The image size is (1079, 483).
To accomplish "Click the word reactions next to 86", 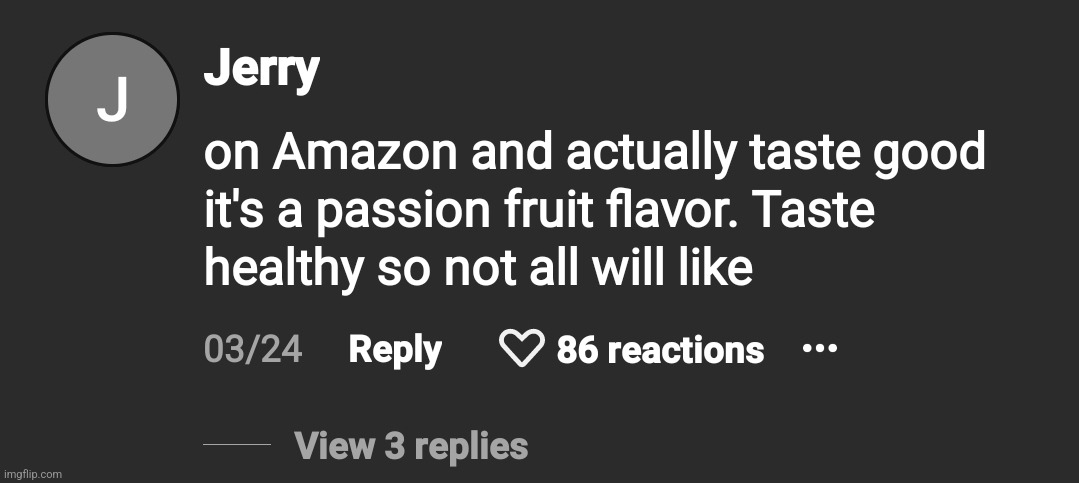I will [685, 350].
